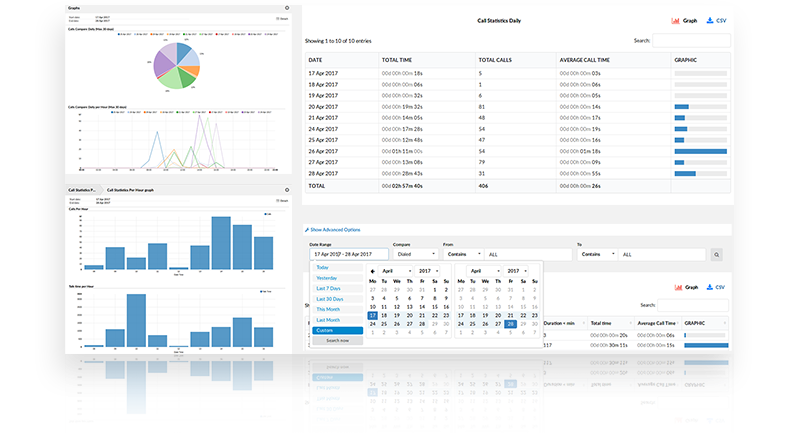The height and width of the screenshot is (435, 800).
Task: Sort daily table by TOTAL CALLS header
Action: pos(516,60)
